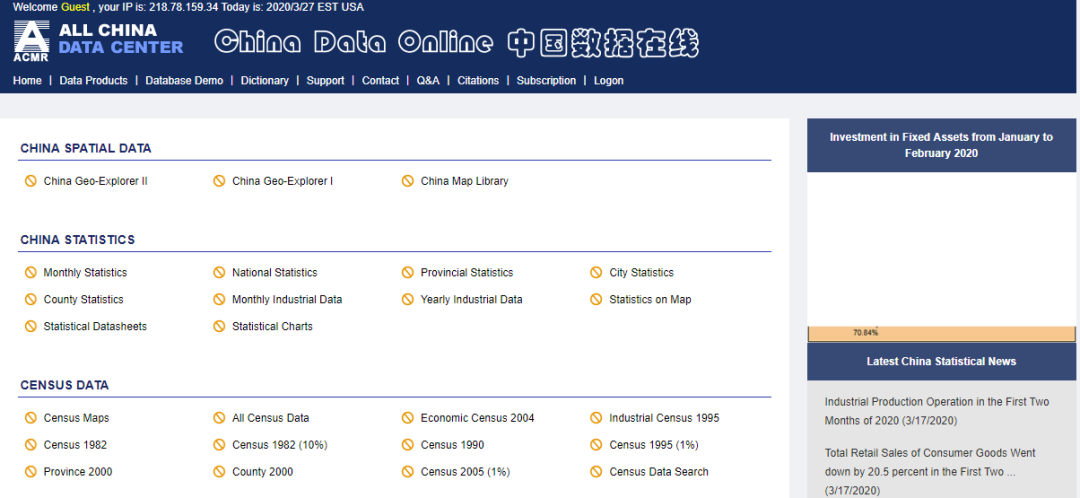1080x498 pixels.
Task: Click the ACMR All China Data Center logo
Action: [x=98, y=42]
